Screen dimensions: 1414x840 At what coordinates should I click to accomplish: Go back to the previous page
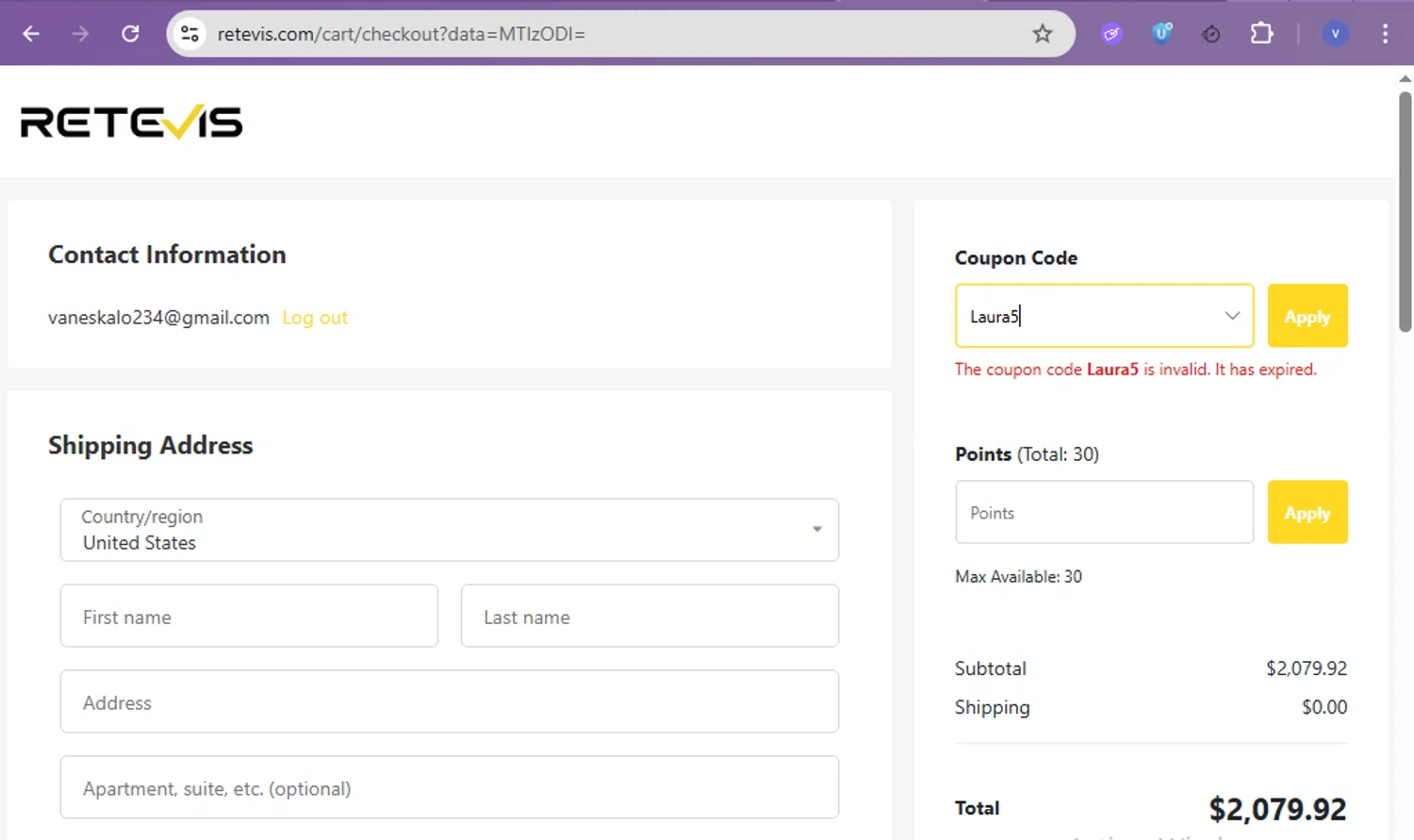31,34
